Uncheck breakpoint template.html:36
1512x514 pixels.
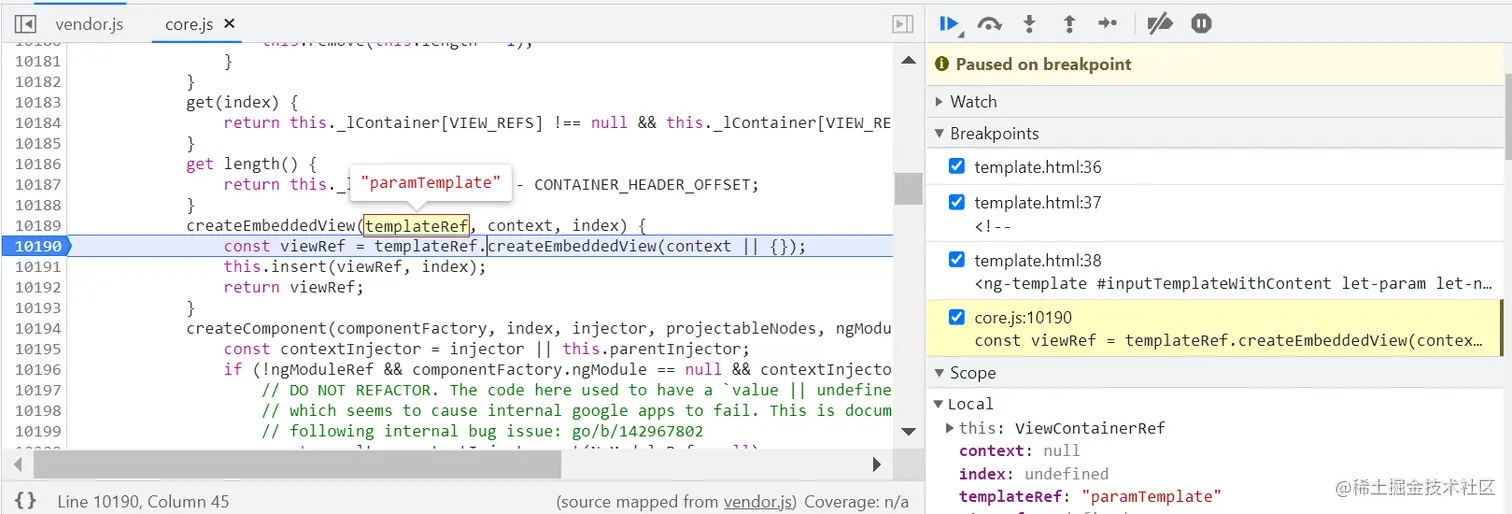[x=956, y=167]
